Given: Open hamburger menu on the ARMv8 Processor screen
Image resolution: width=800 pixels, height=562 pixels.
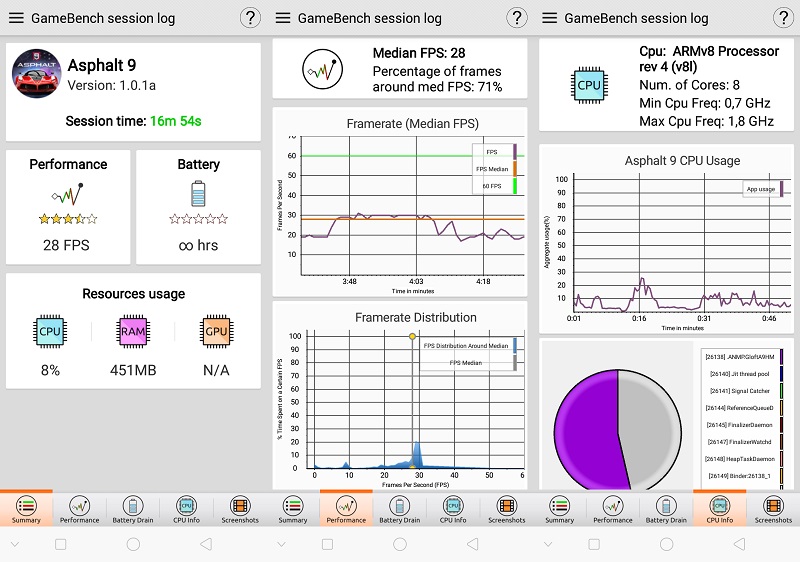Looking at the screenshot, I should [549, 18].
